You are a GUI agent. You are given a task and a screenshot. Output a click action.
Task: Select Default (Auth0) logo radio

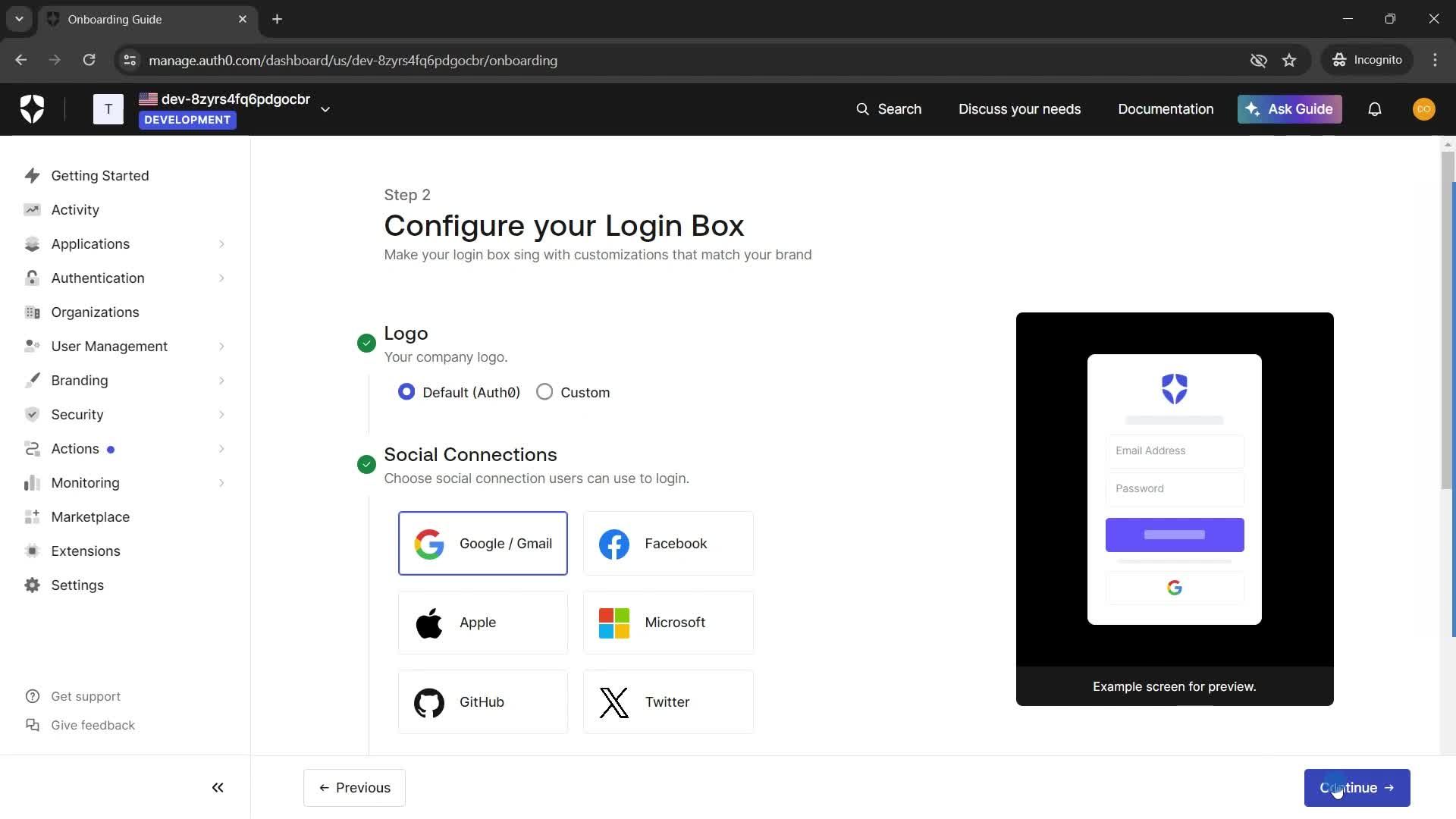tap(406, 392)
